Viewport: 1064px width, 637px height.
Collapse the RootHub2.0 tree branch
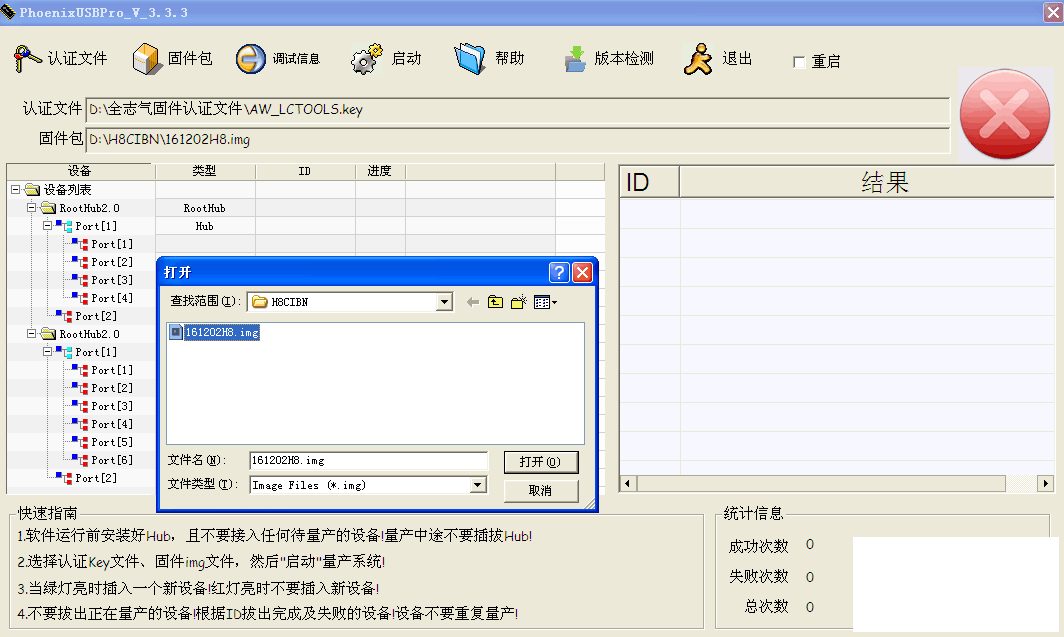(x=31, y=207)
